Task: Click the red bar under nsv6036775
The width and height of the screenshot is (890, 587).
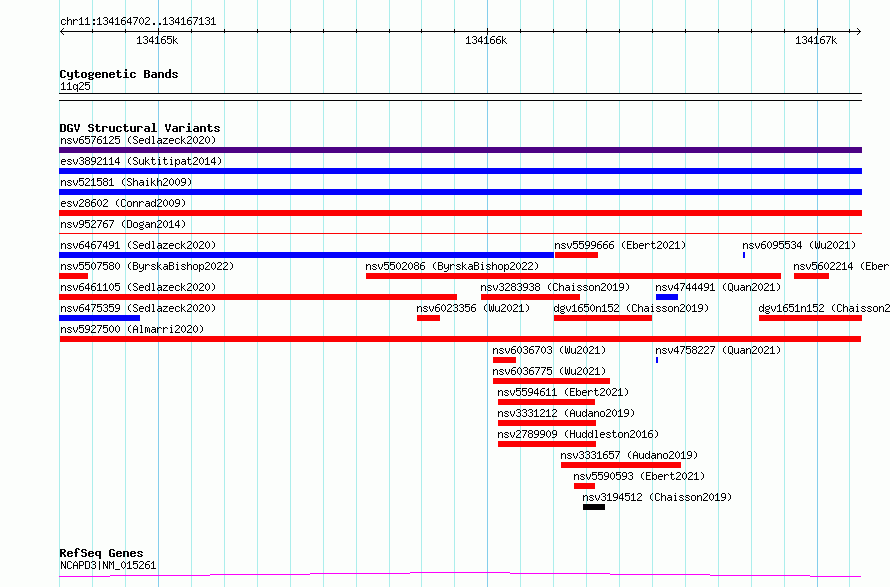Action: tap(551, 381)
